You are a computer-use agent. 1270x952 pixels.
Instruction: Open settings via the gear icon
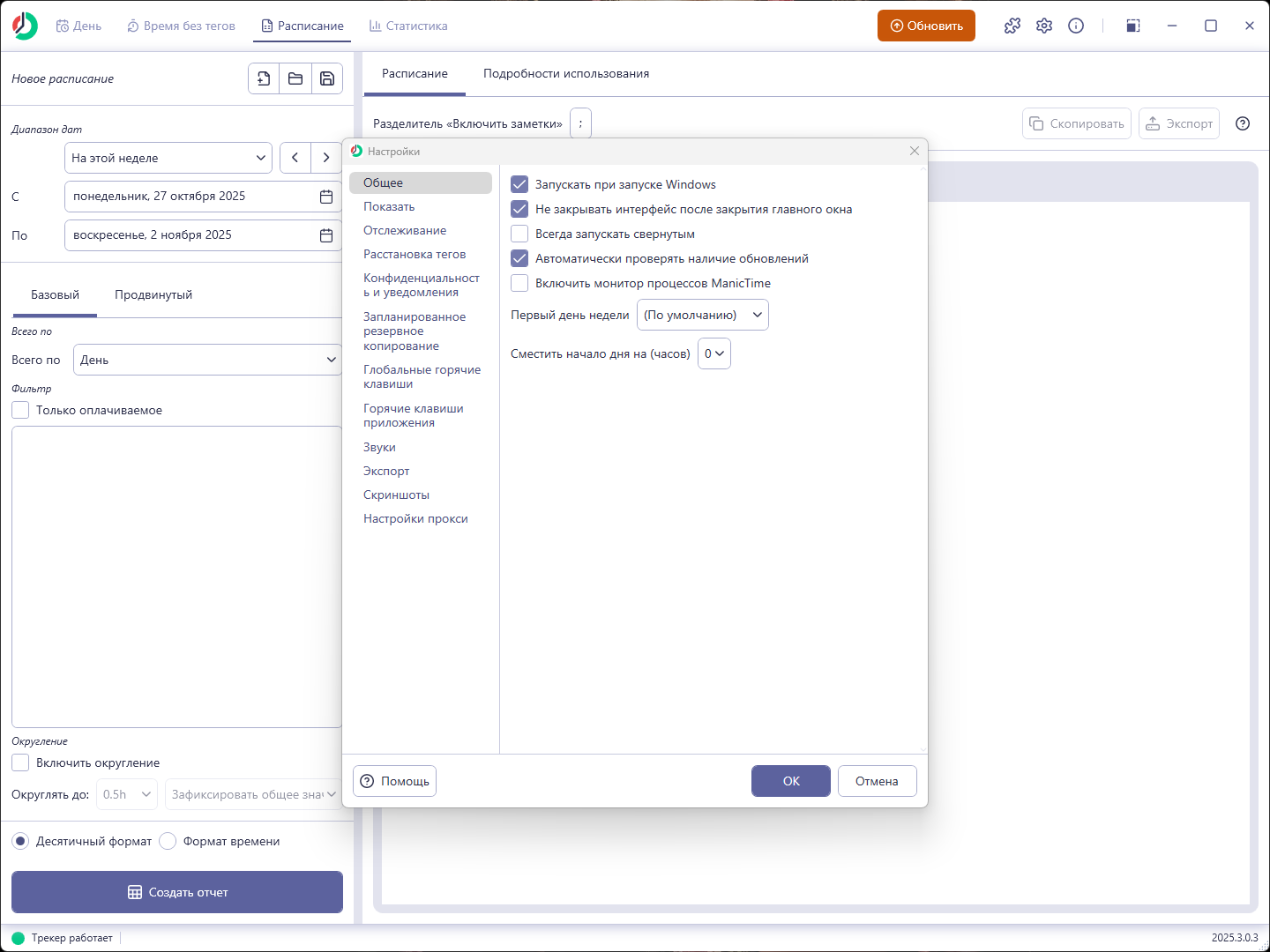(x=1044, y=26)
